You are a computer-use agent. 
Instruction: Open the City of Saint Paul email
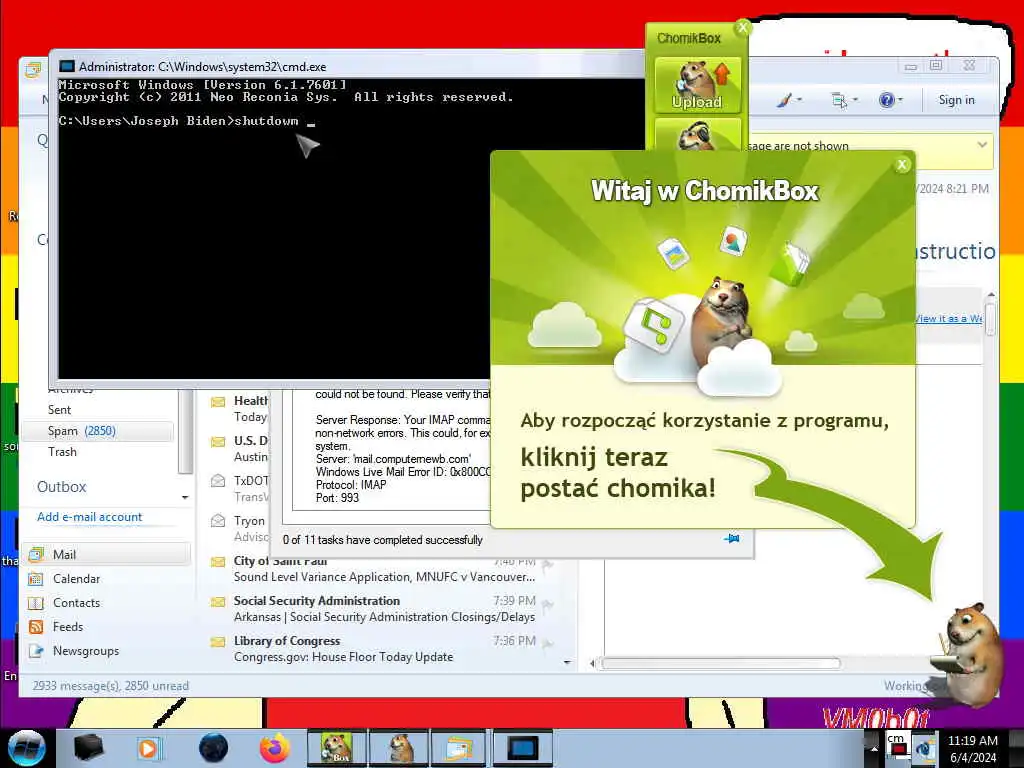coord(384,569)
